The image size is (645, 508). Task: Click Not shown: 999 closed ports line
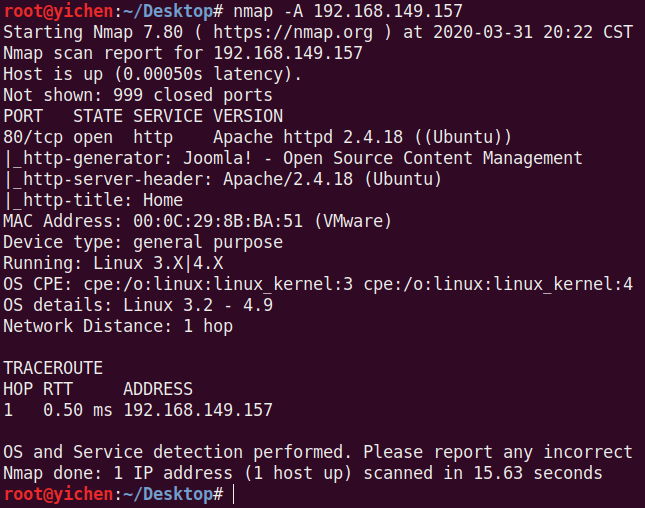[138, 95]
